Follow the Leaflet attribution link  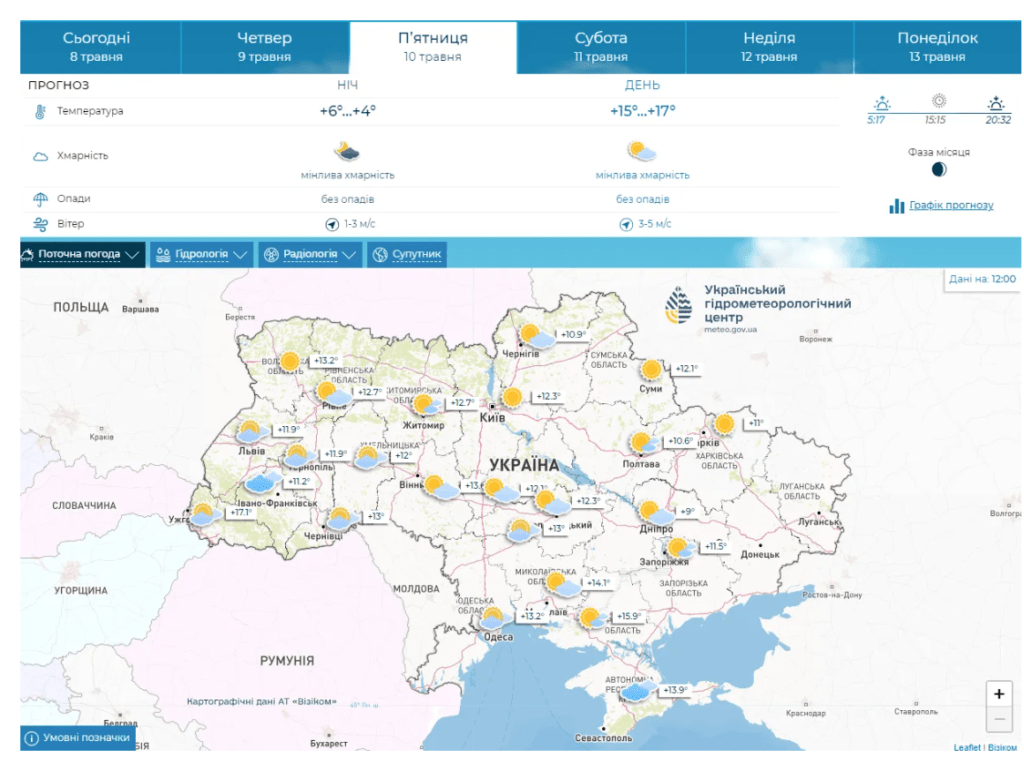point(967,747)
